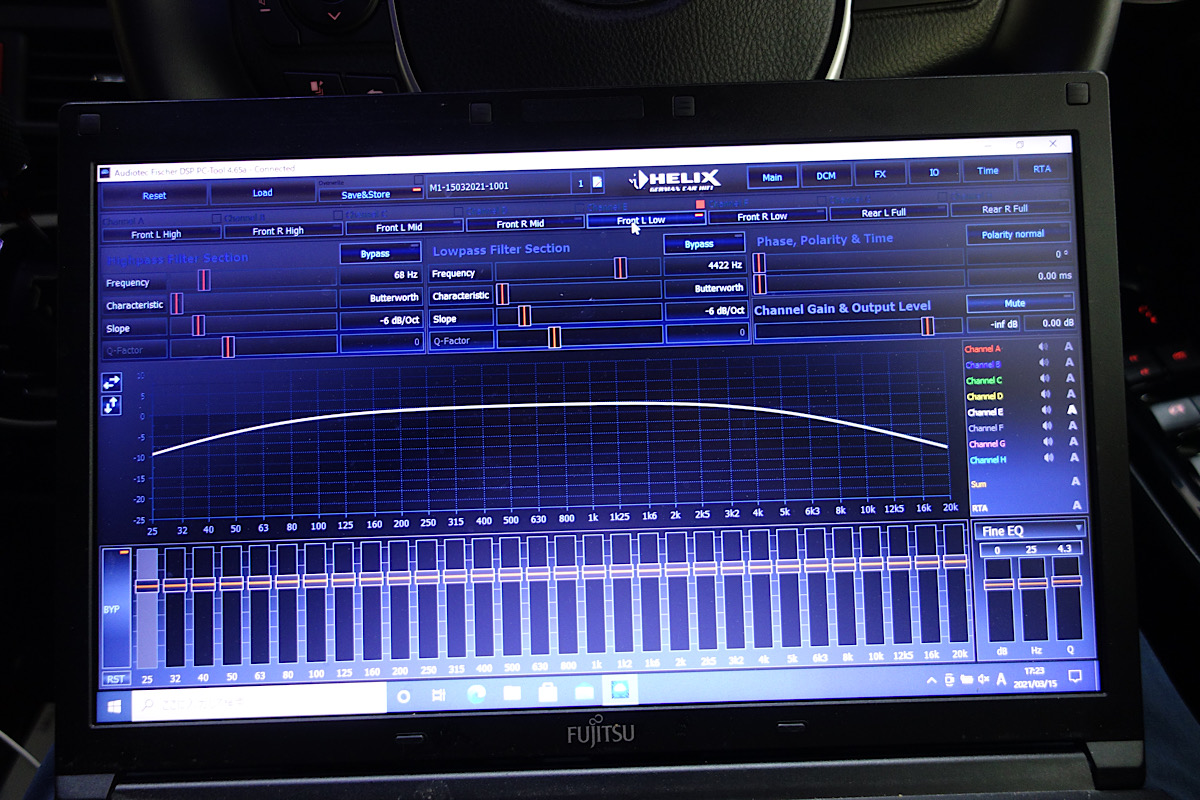Click the Save&Store button
The image size is (1200, 800).
[366, 195]
